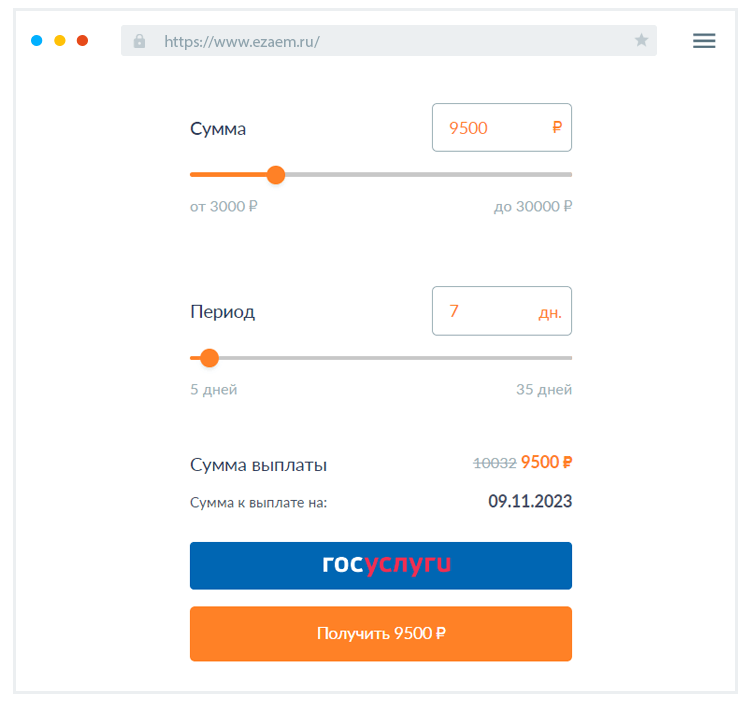Screen dimensions: 751x709
Task: Click the Период slider handle
Action: (x=209, y=358)
